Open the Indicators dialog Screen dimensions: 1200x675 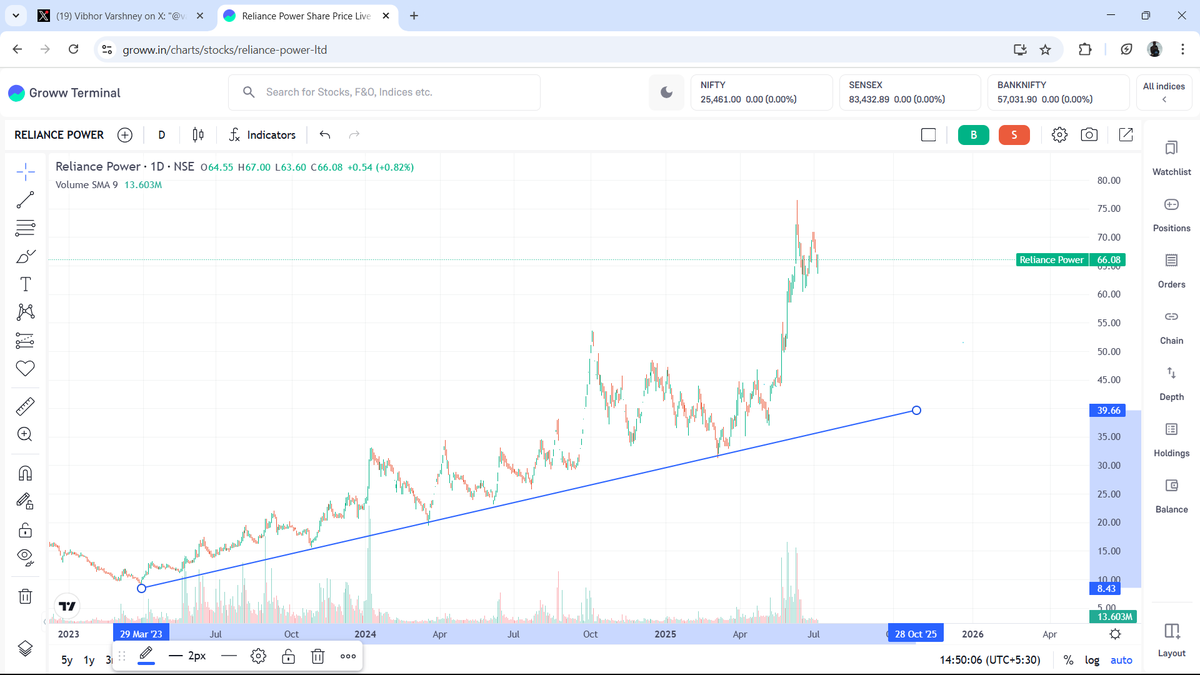point(262,135)
